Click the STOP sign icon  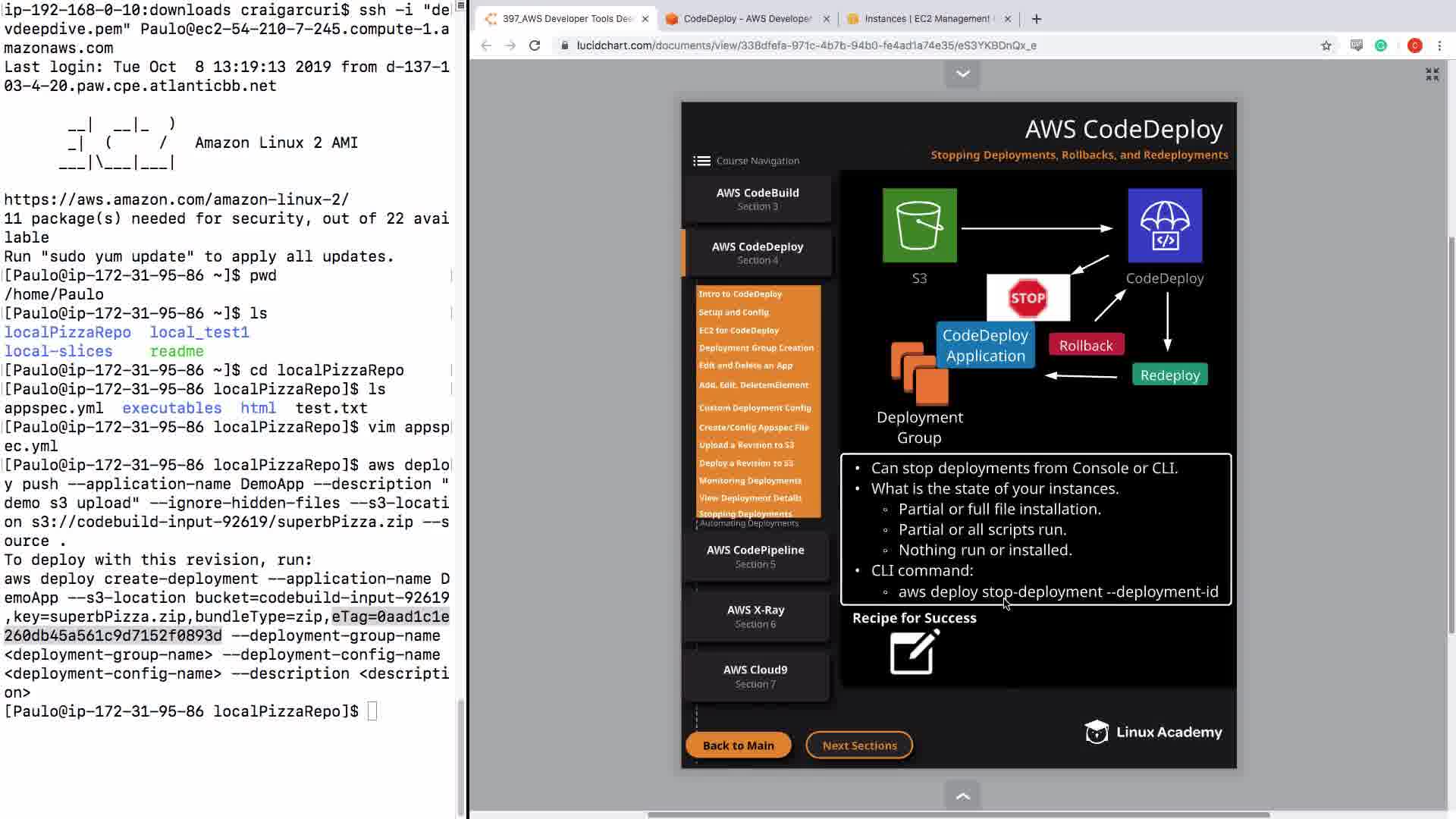tap(1028, 298)
